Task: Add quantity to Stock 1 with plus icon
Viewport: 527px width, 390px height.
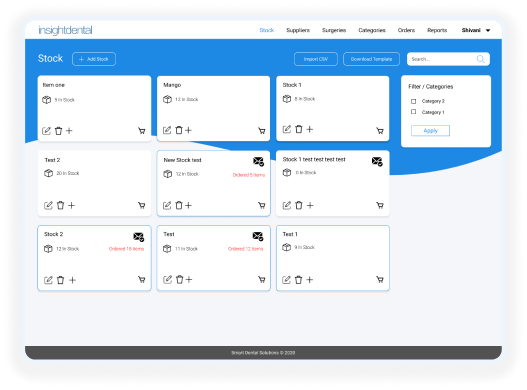Action: 310,129
